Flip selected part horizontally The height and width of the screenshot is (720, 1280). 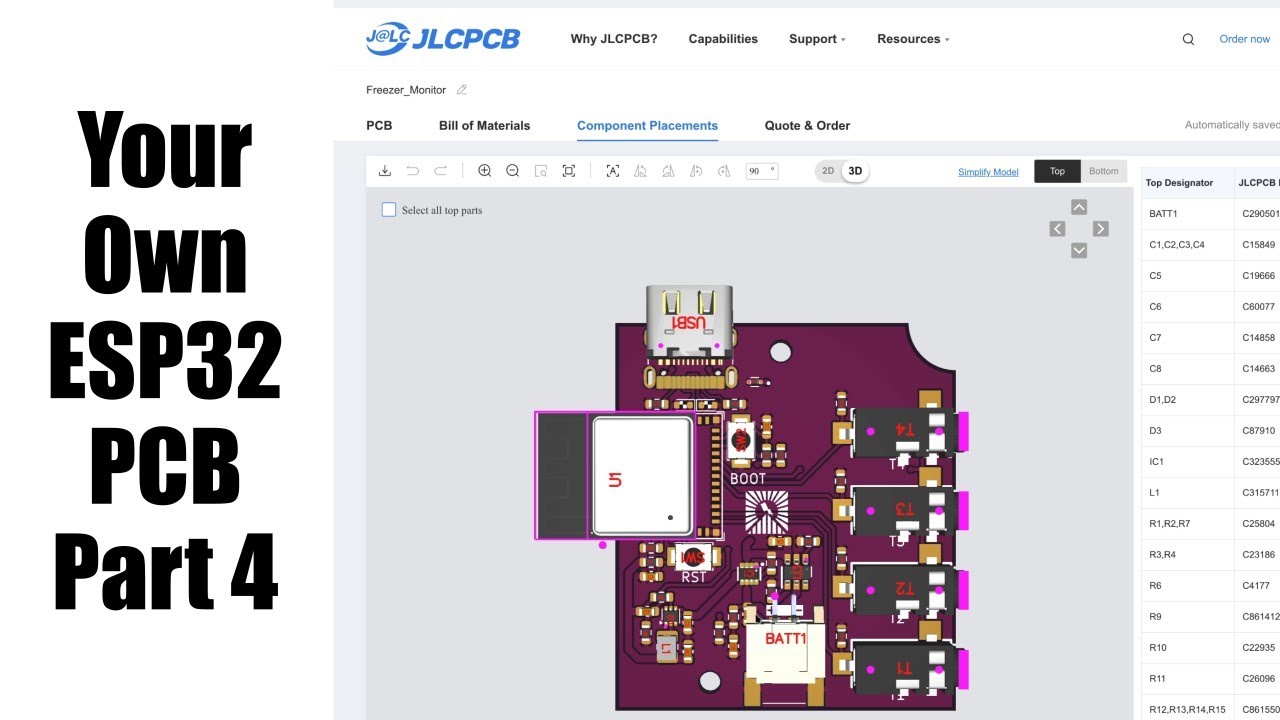(641, 171)
